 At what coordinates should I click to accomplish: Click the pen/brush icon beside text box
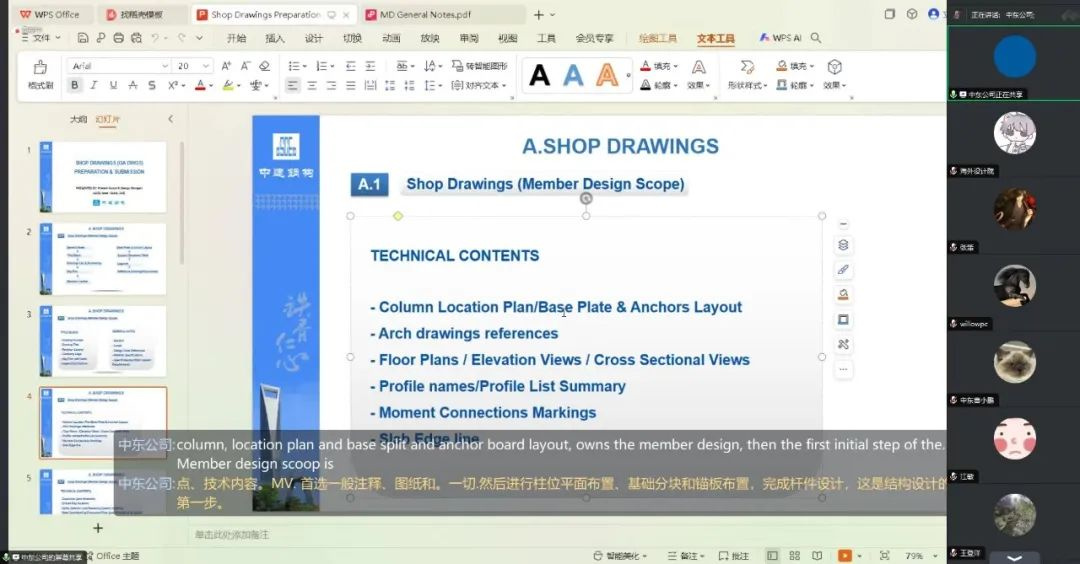pyautogui.click(x=843, y=270)
